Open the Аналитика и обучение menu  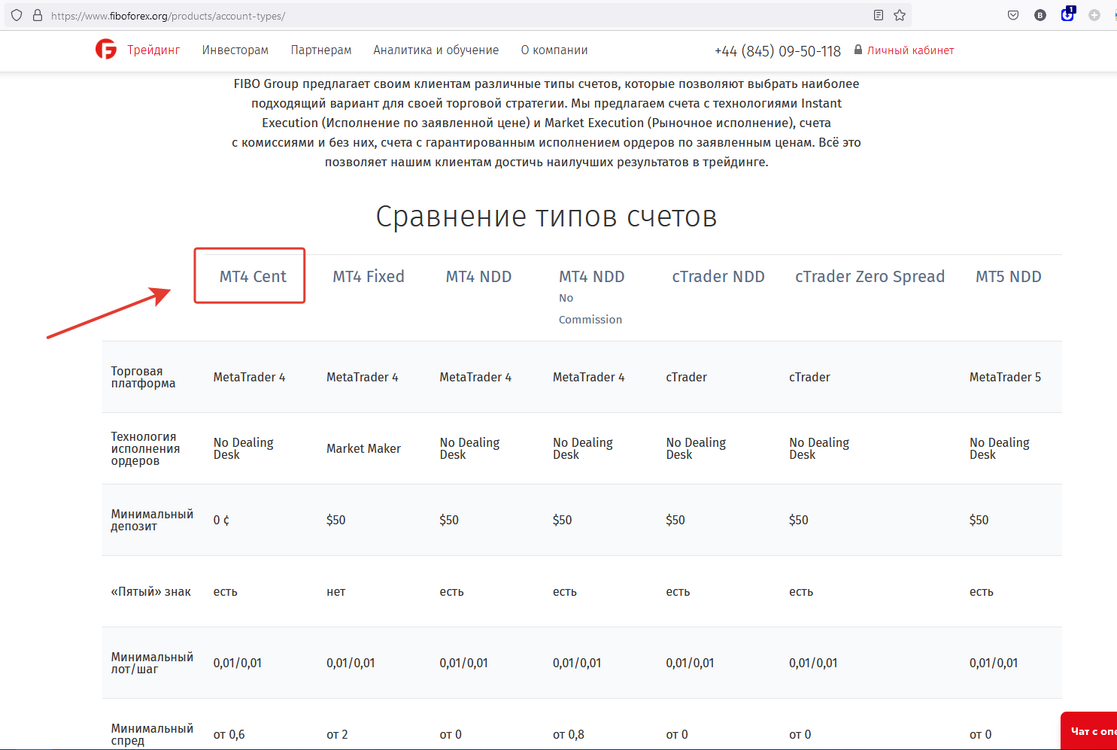coord(436,50)
